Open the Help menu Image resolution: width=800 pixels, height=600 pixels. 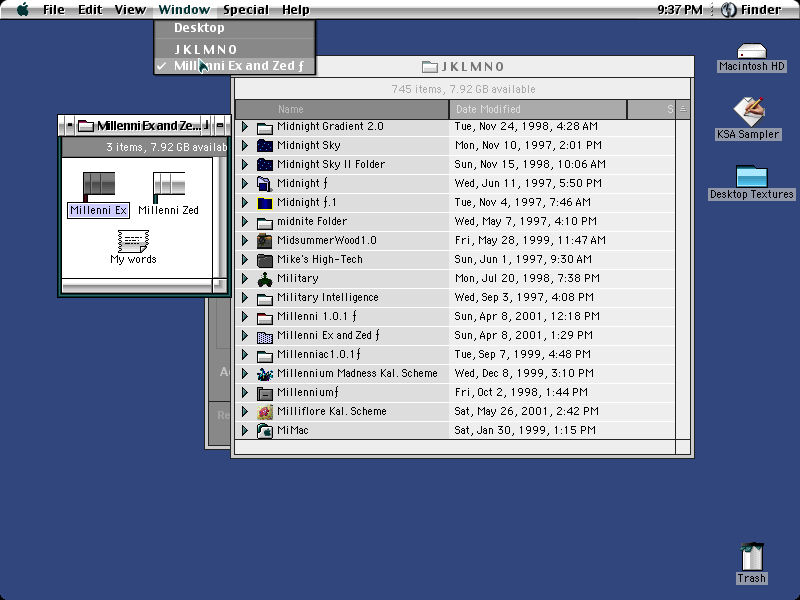click(296, 10)
